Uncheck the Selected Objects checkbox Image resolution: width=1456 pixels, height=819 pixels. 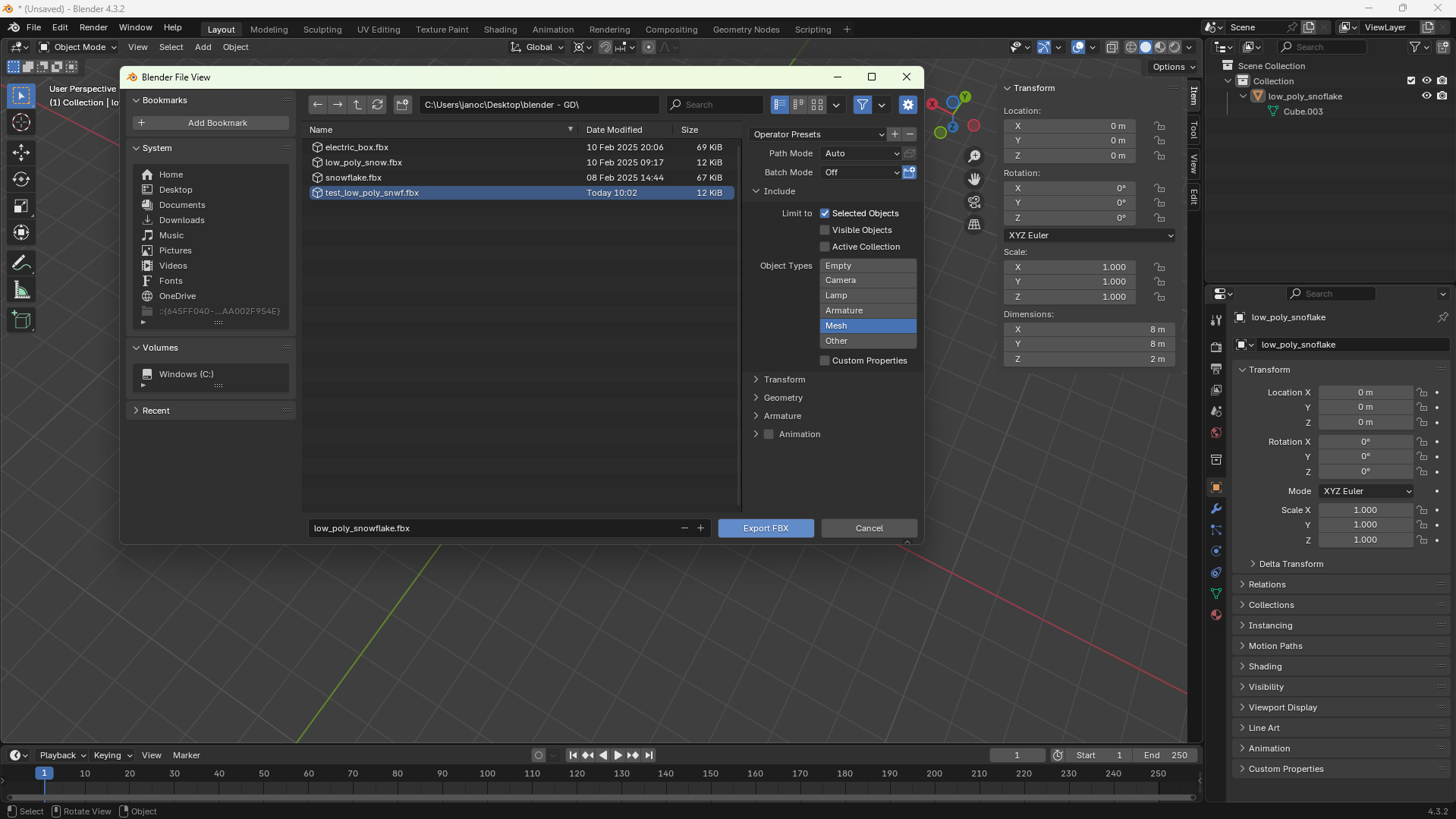click(x=825, y=213)
